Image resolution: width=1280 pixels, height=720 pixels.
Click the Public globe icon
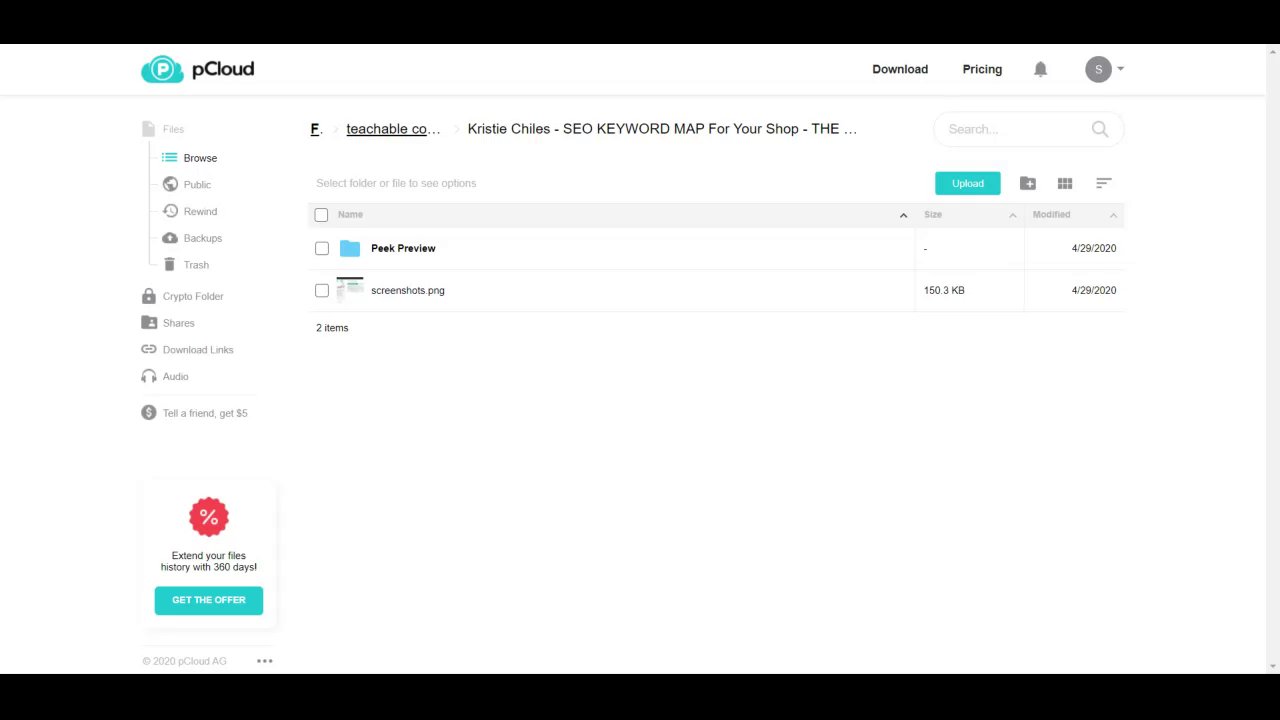170,184
